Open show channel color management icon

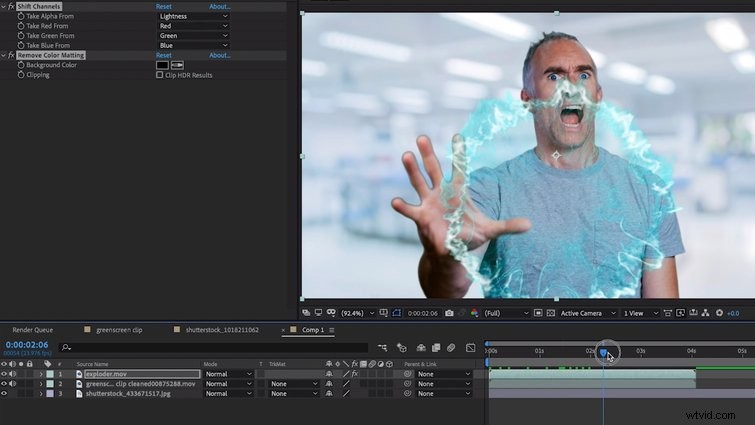coord(474,313)
